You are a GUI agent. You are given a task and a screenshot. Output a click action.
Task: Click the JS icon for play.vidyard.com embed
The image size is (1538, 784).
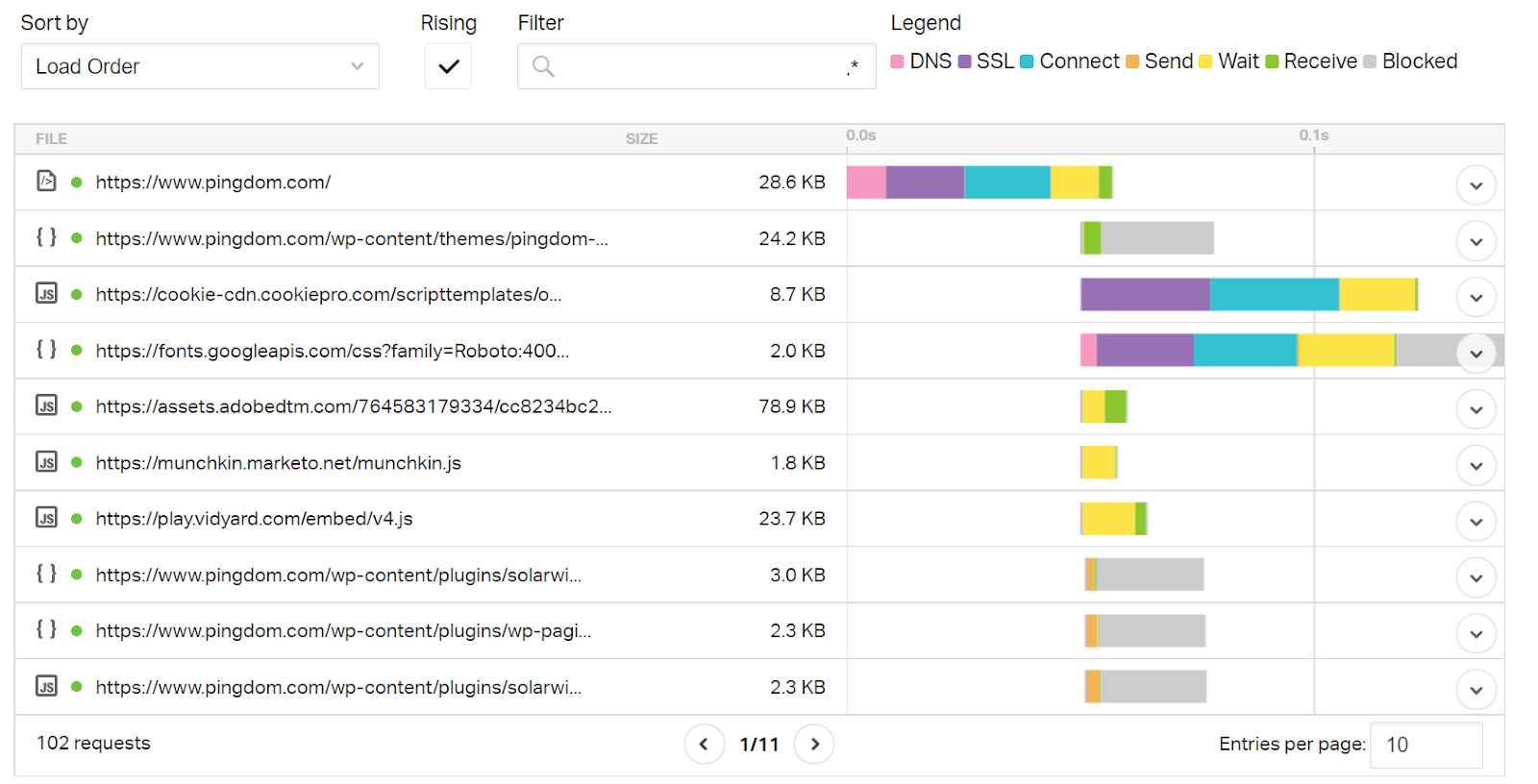pos(46,518)
